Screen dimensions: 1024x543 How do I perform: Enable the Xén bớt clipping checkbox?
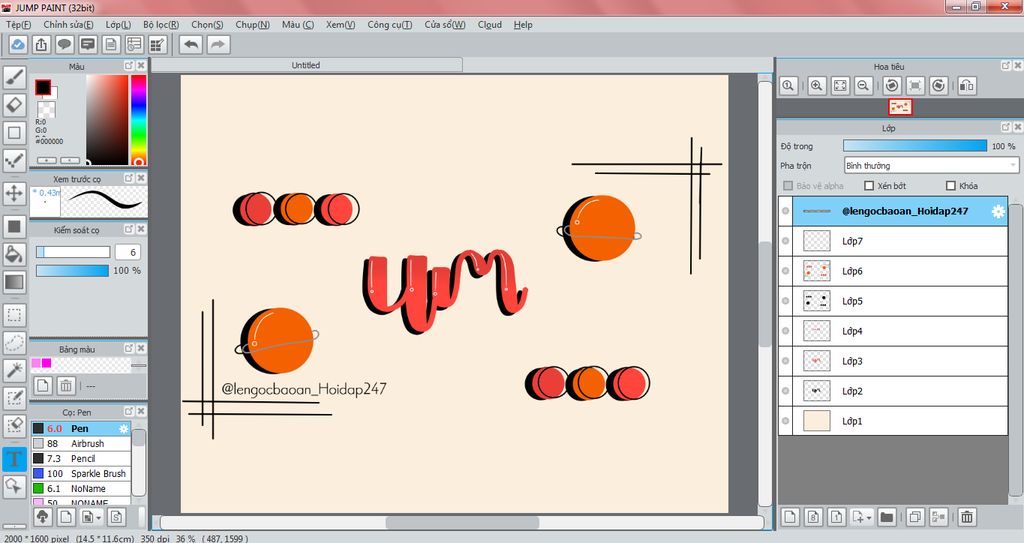coord(869,186)
